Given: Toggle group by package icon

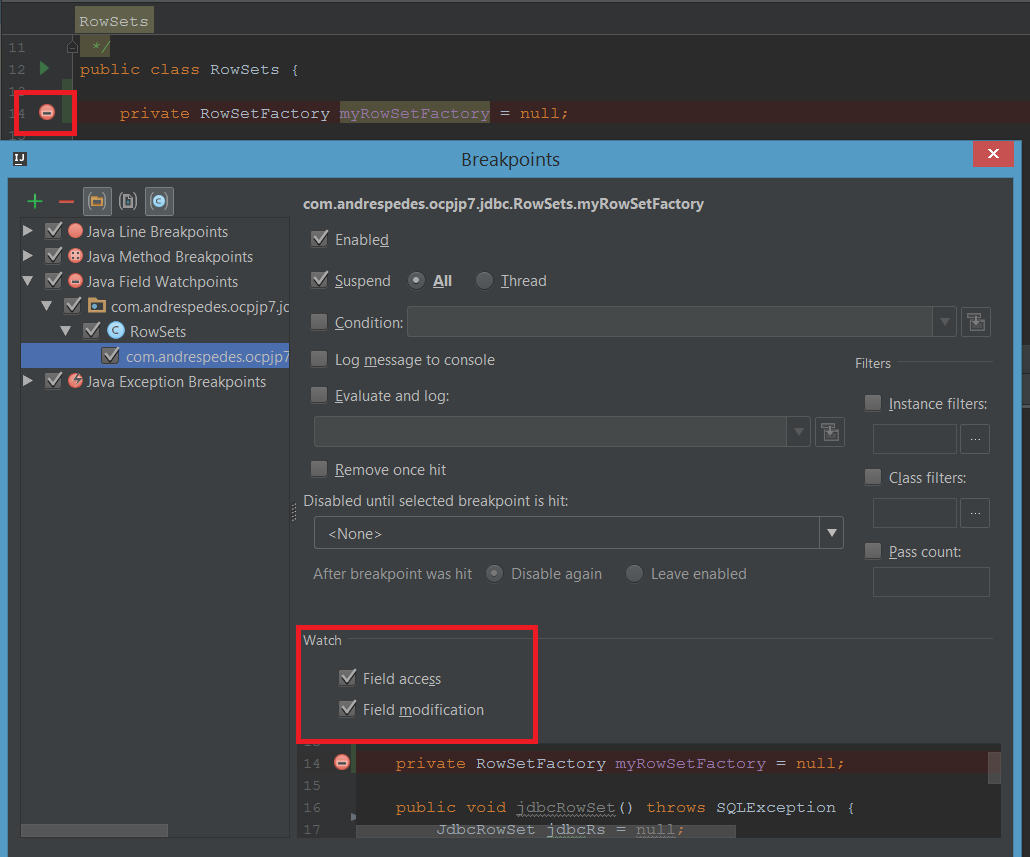Looking at the screenshot, I should coord(97,201).
